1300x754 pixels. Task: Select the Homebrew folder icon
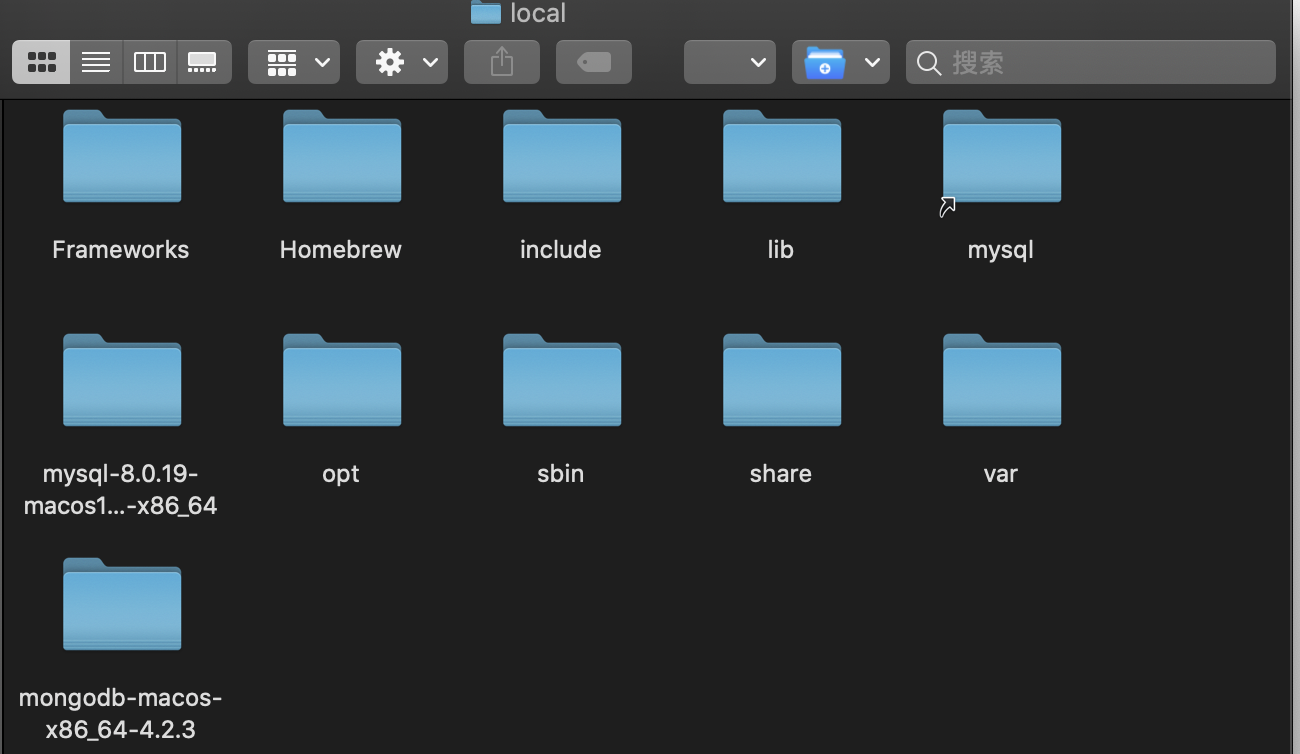[x=342, y=156]
